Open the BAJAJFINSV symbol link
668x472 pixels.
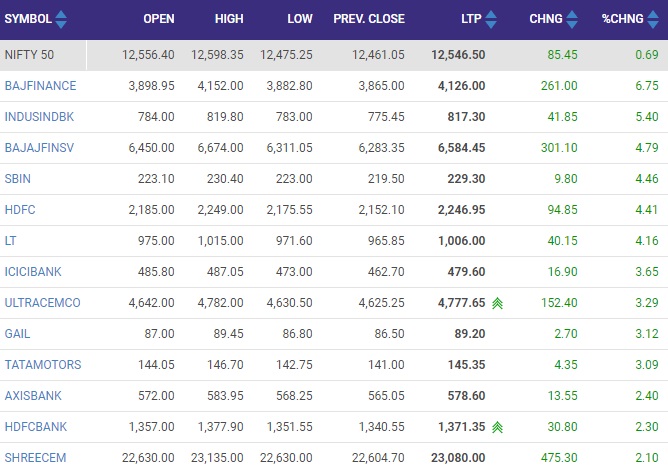point(39,148)
